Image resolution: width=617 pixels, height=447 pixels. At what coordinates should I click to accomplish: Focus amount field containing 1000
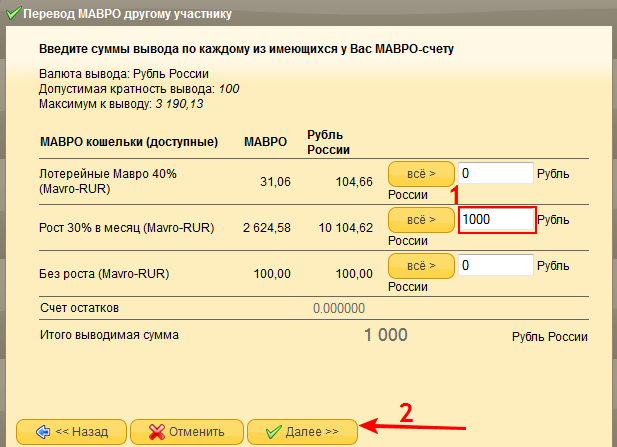tap(497, 220)
